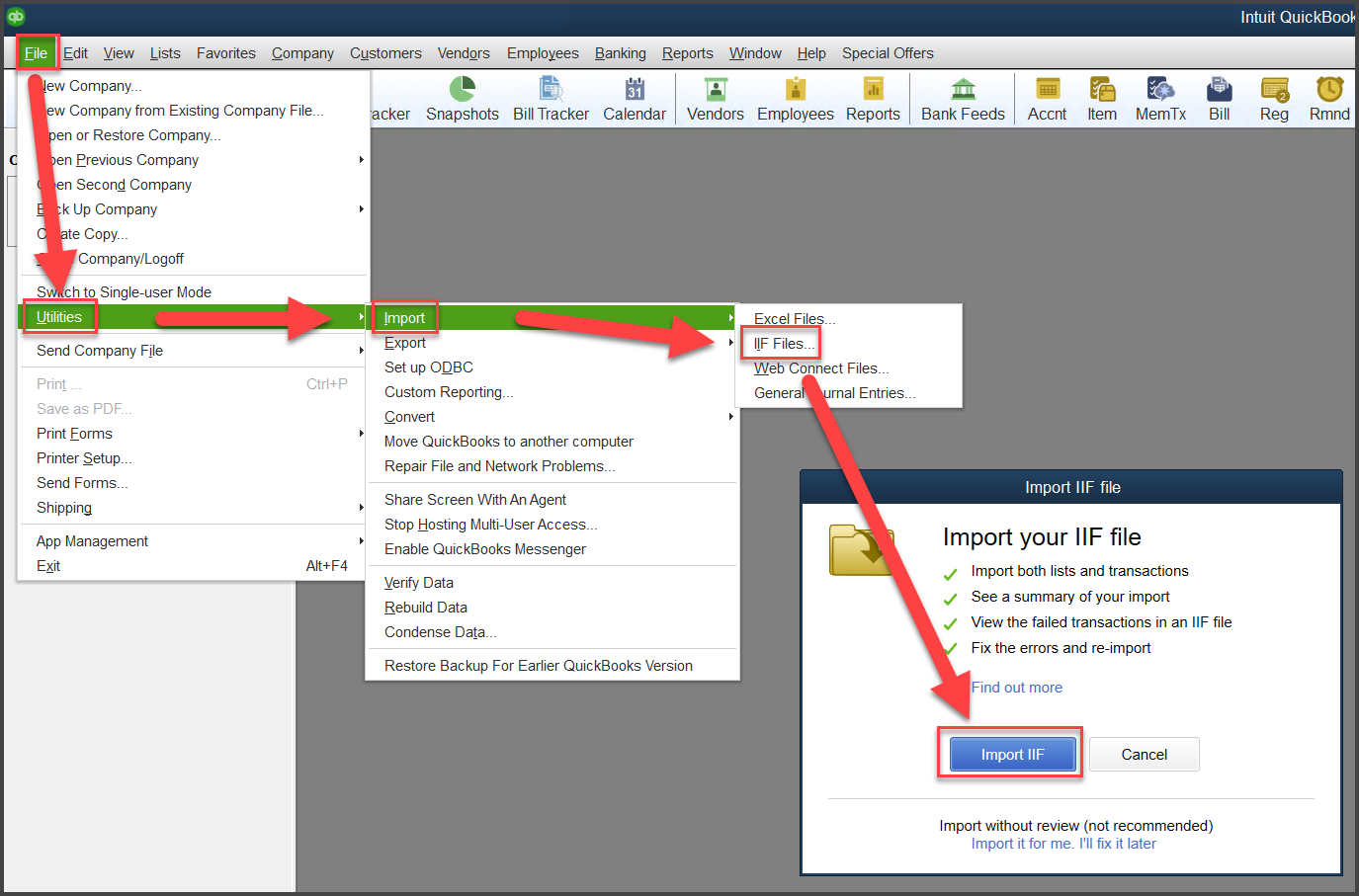Open the Reports toolbar icon
Image resolution: width=1359 pixels, height=896 pixels.
pos(873,100)
